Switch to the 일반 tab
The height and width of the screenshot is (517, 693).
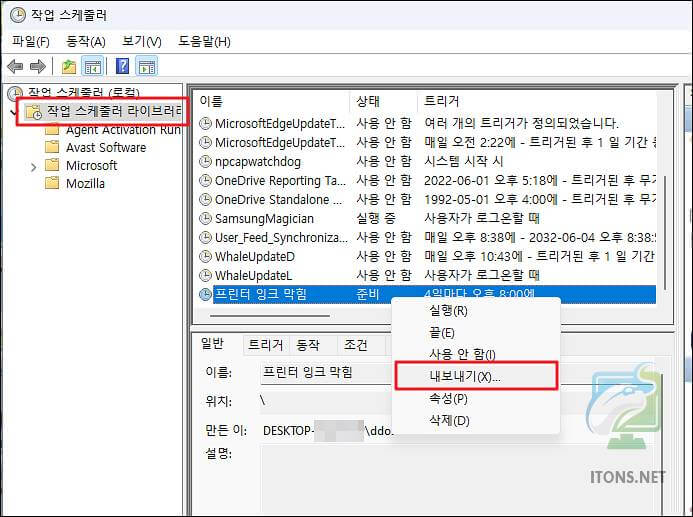point(213,344)
